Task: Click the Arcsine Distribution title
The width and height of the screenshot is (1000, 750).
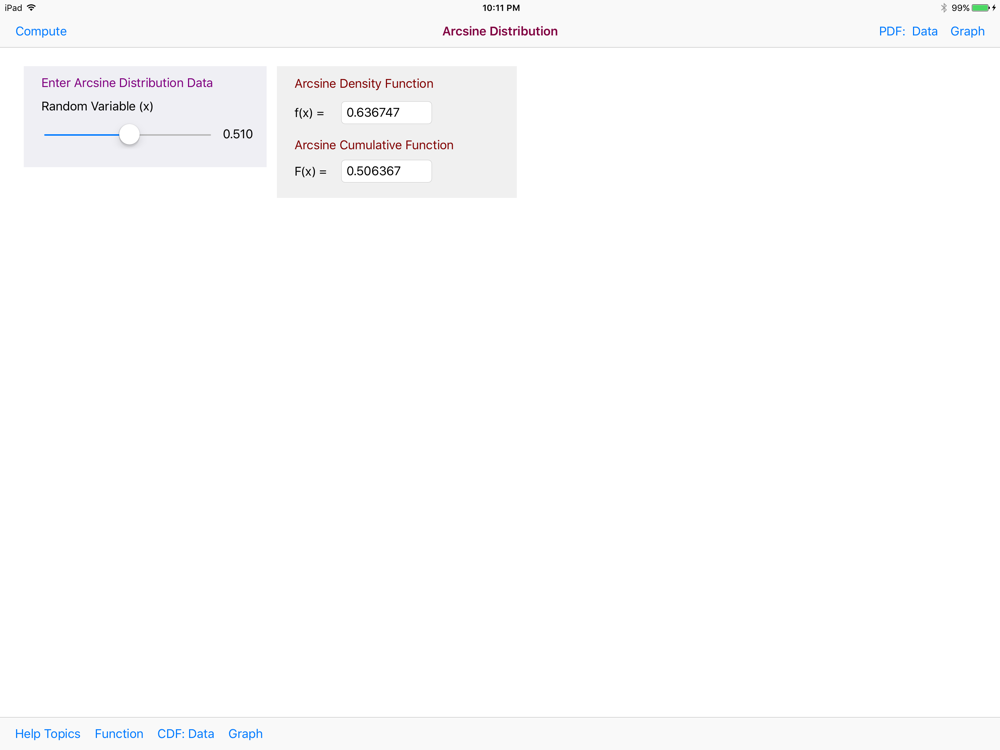Action: 500,31
